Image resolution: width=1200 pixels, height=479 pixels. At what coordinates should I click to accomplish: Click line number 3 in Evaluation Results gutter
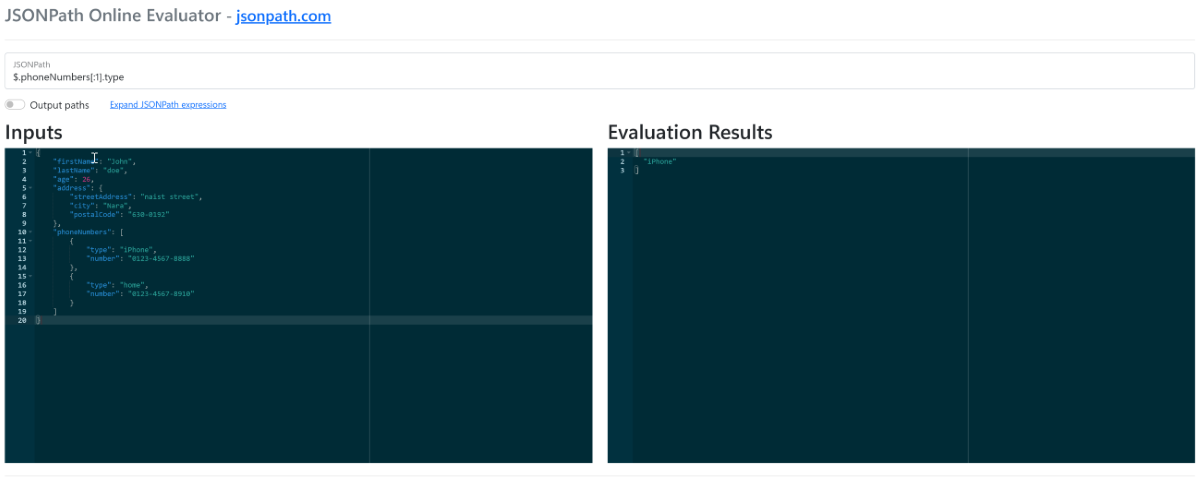(622, 170)
